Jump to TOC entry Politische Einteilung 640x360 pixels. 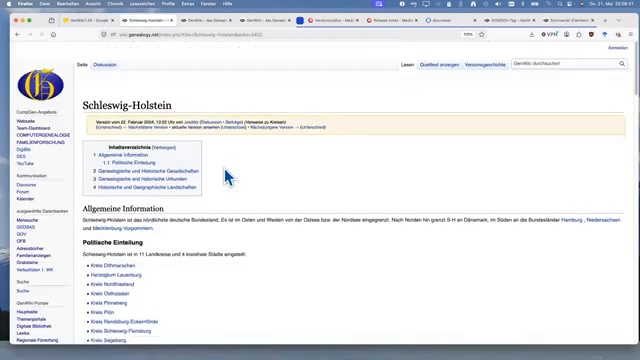133,163
